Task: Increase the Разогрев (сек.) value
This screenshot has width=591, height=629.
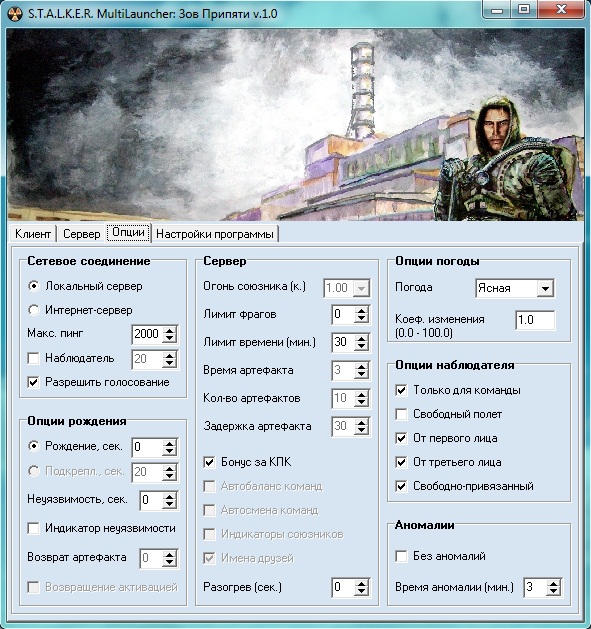Action: (x=361, y=584)
